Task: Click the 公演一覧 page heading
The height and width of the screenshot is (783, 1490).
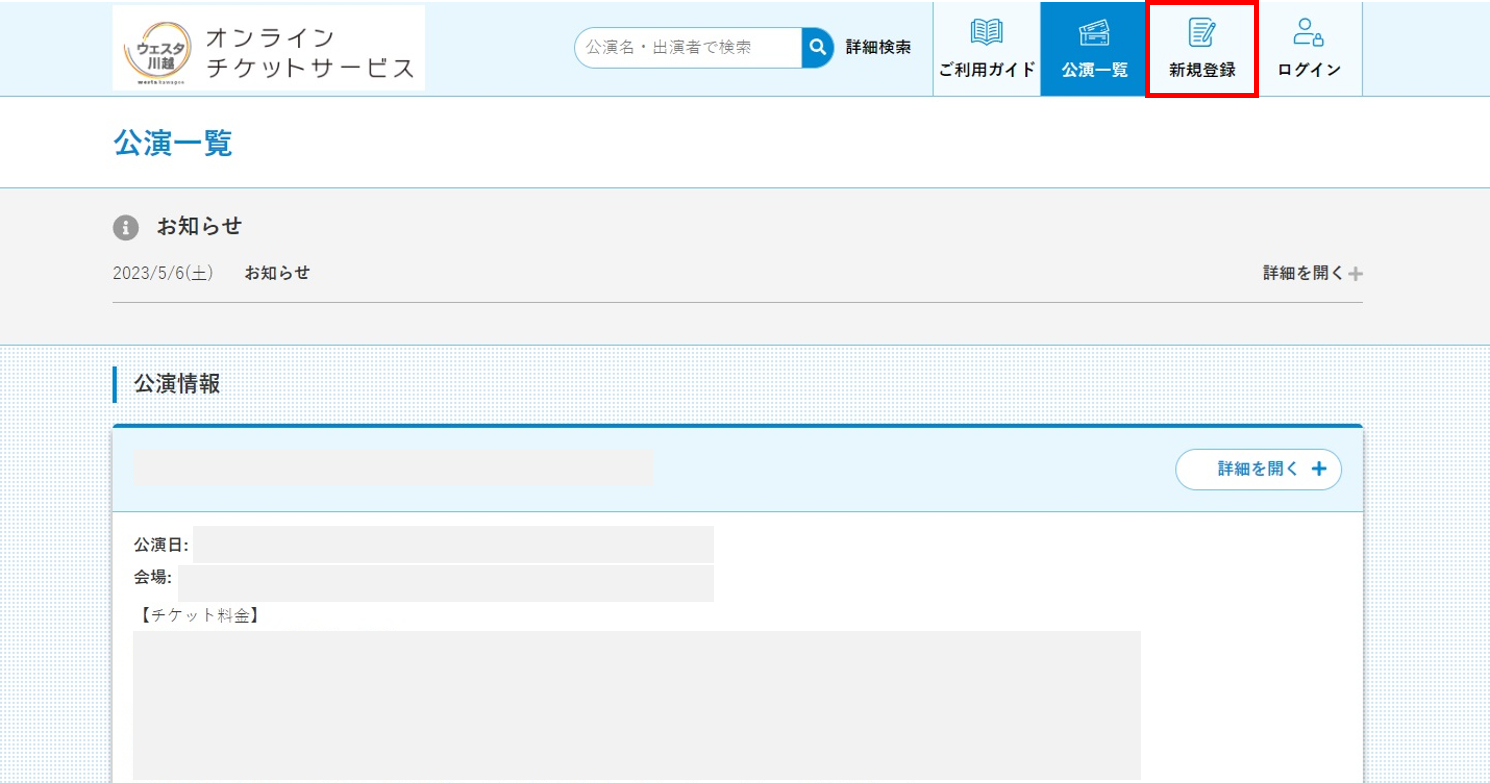Action: click(x=173, y=143)
